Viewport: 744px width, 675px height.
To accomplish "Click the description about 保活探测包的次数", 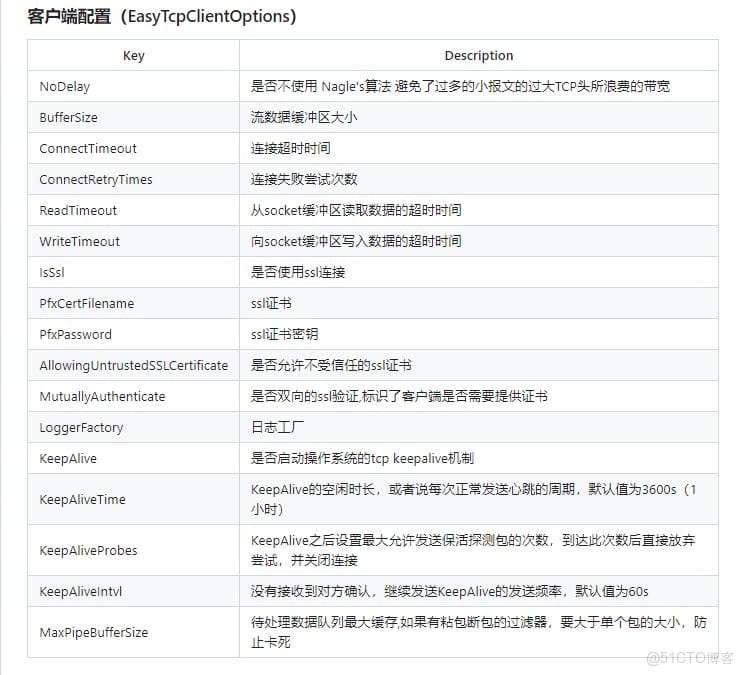I will pos(473,550).
